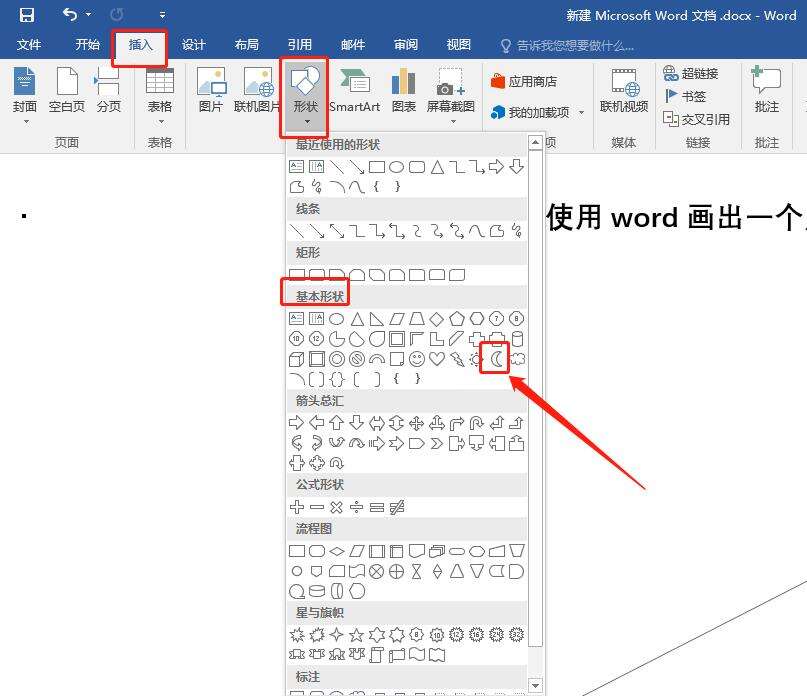The image size is (807, 696).
Task: Select the text box in 最近使用的形状
Action: pyautogui.click(x=296, y=167)
